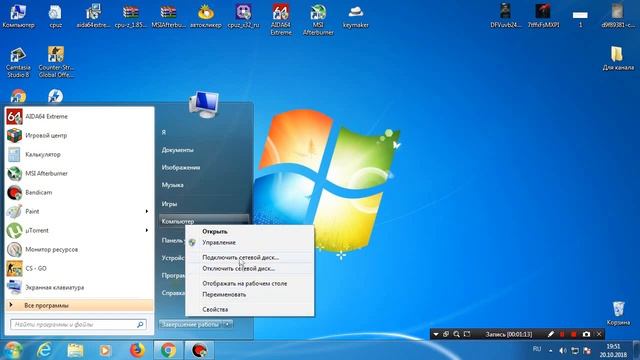Choose Управление in context menu

pyautogui.click(x=250, y=242)
